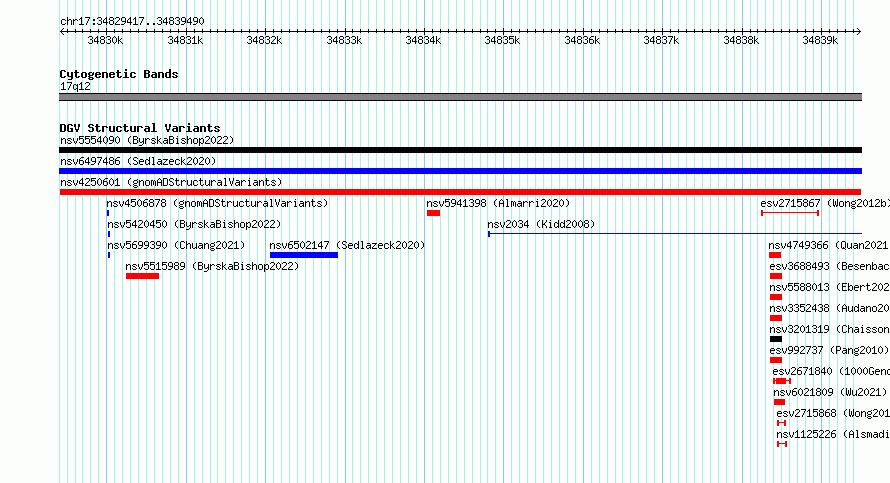Click esv2715868 variant label
The width and height of the screenshot is (890, 483).
pos(833,413)
